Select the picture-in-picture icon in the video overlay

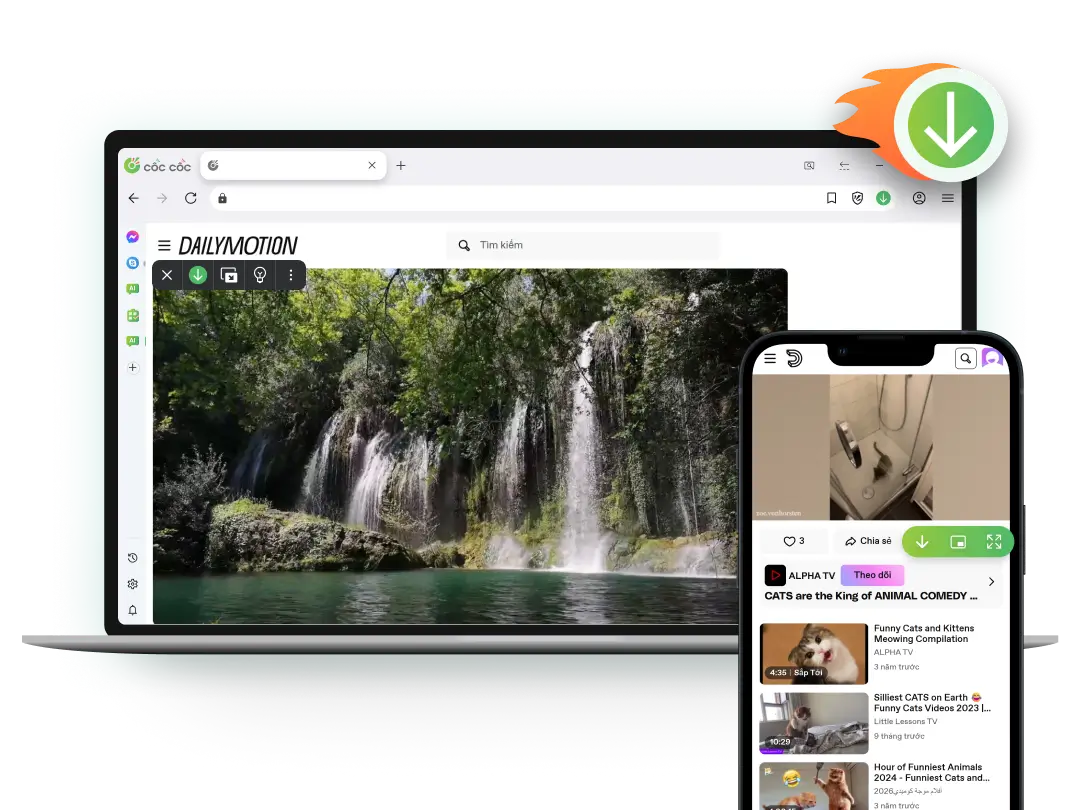(229, 275)
